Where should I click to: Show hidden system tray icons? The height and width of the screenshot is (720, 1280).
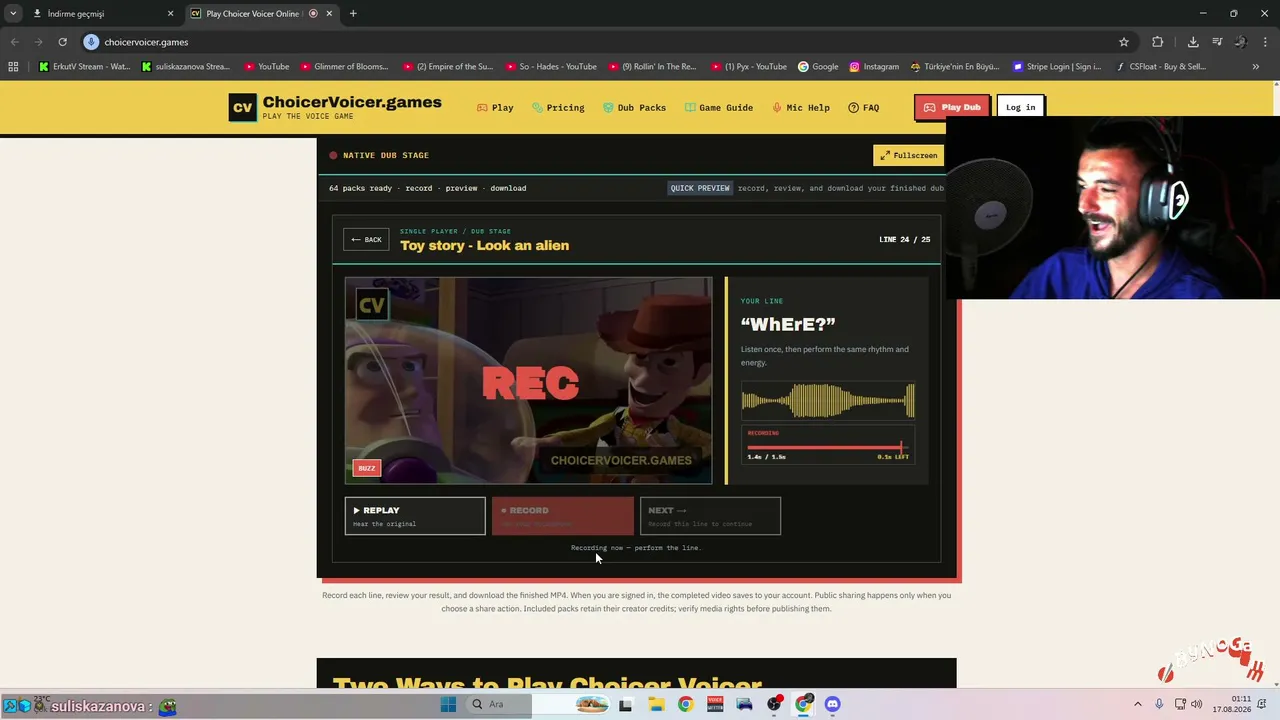(x=1137, y=704)
